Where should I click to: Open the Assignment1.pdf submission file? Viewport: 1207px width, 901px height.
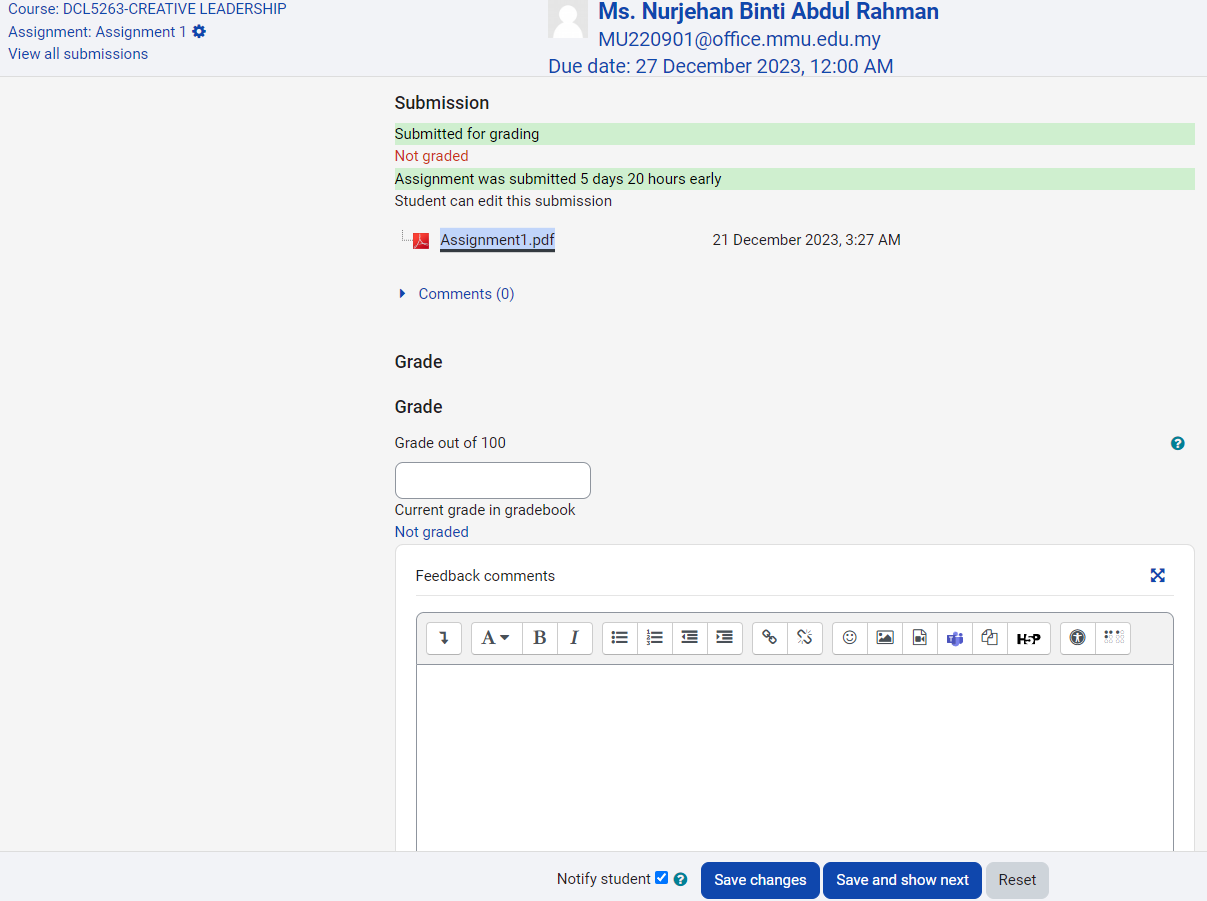[x=497, y=240]
